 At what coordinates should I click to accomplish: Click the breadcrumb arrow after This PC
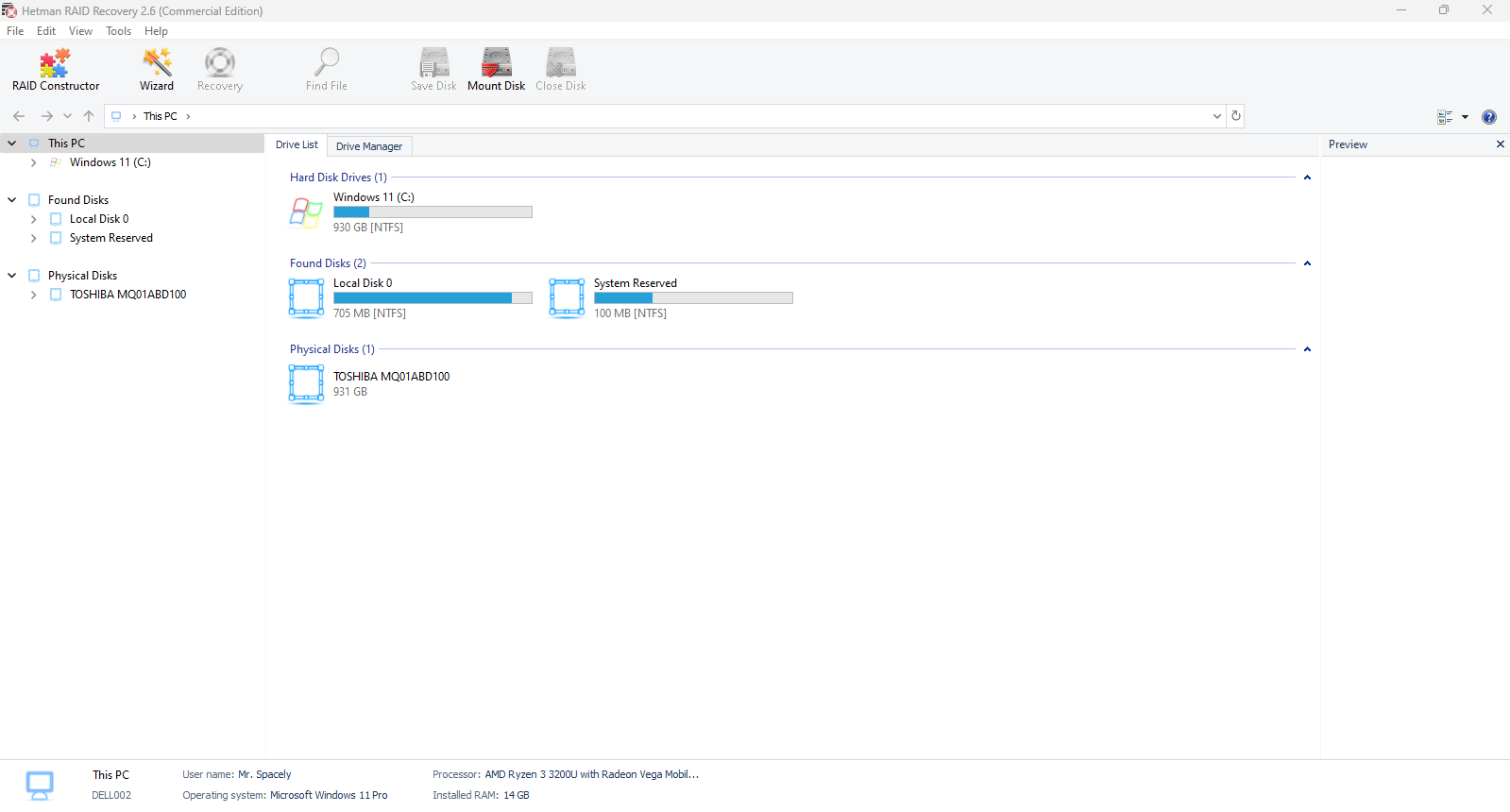[188, 116]
